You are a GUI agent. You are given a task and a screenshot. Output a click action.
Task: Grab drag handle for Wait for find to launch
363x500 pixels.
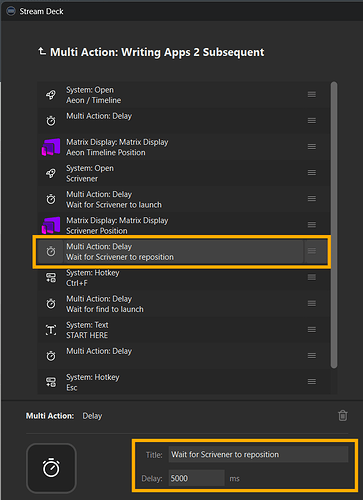click(x=312, y=303)
